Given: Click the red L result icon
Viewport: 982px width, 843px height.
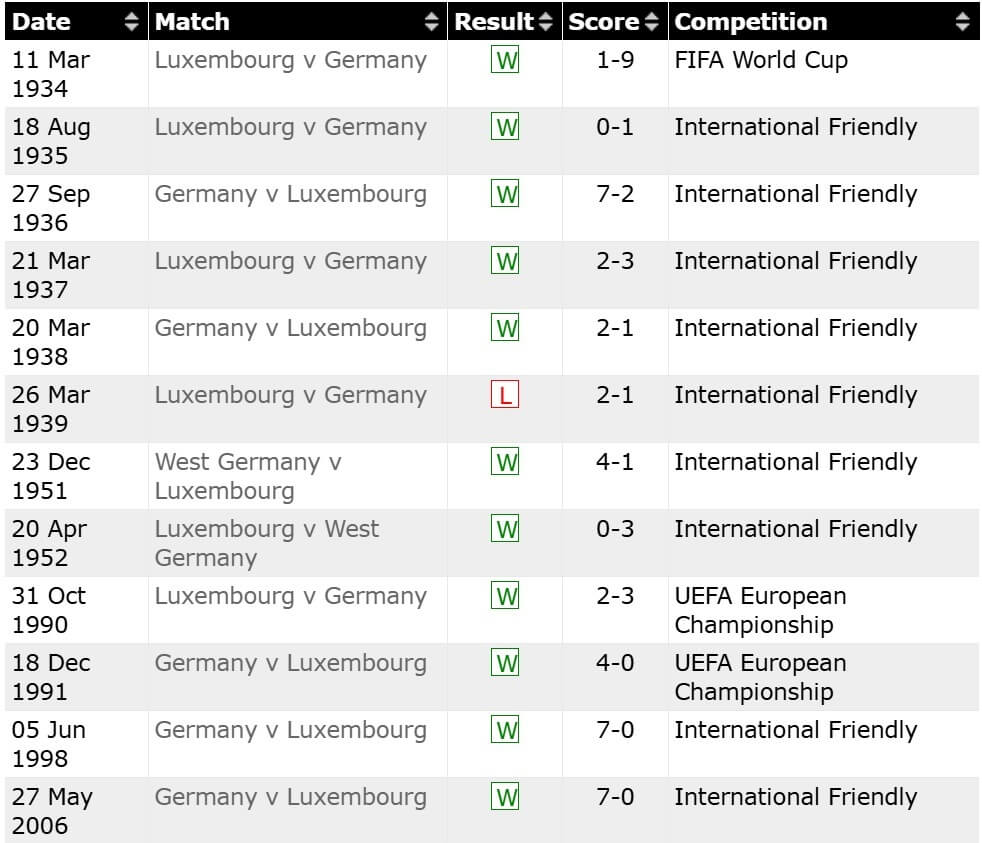Looking at the screenshot, I should 505,395.
